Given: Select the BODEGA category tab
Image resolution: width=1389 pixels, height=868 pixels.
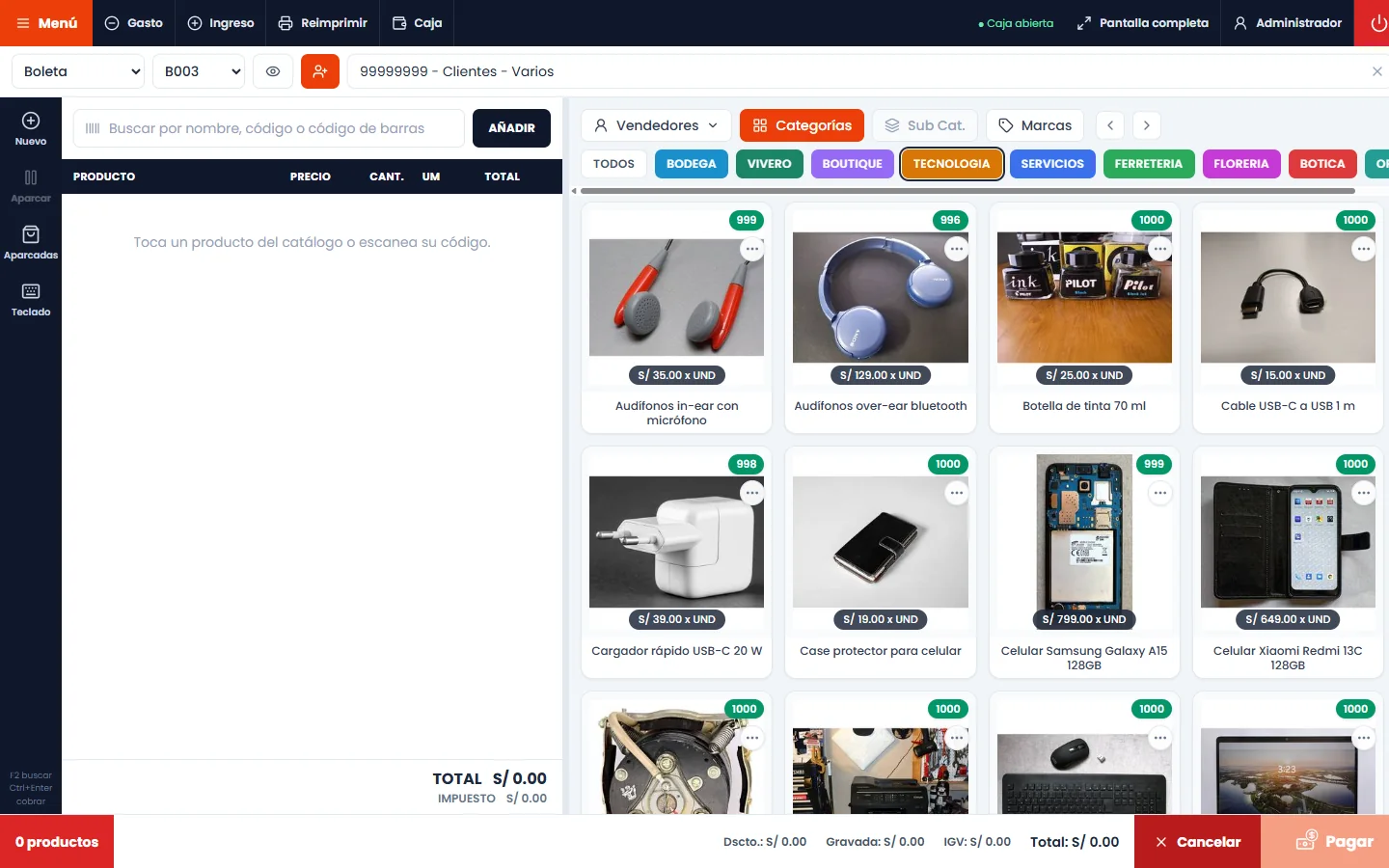Looking at the screenshot, I should (x=692, y=164).
